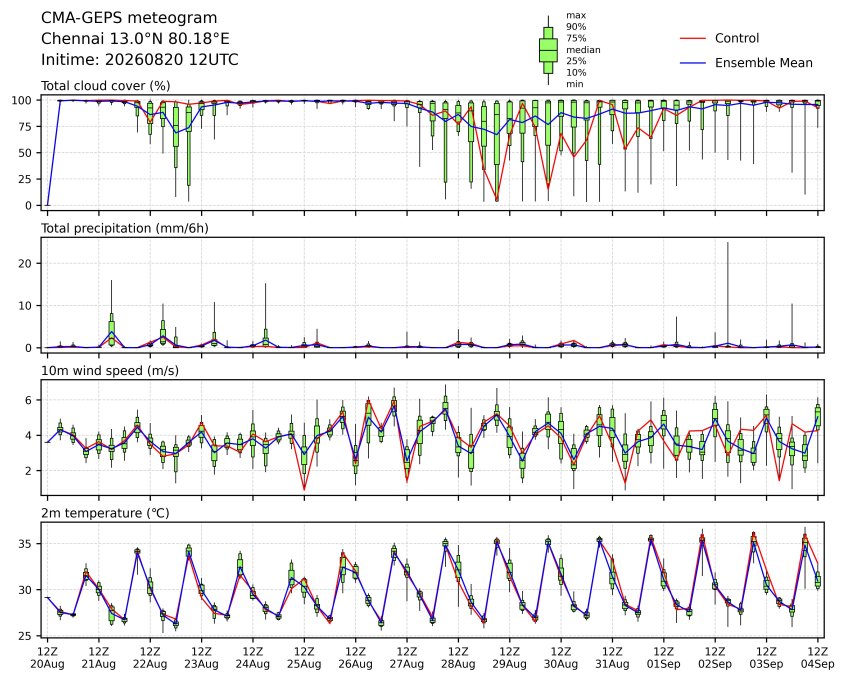This screenshot has width=846, height=681.
Task: Click the boxplot legend icon
Action: coord(548,50)
